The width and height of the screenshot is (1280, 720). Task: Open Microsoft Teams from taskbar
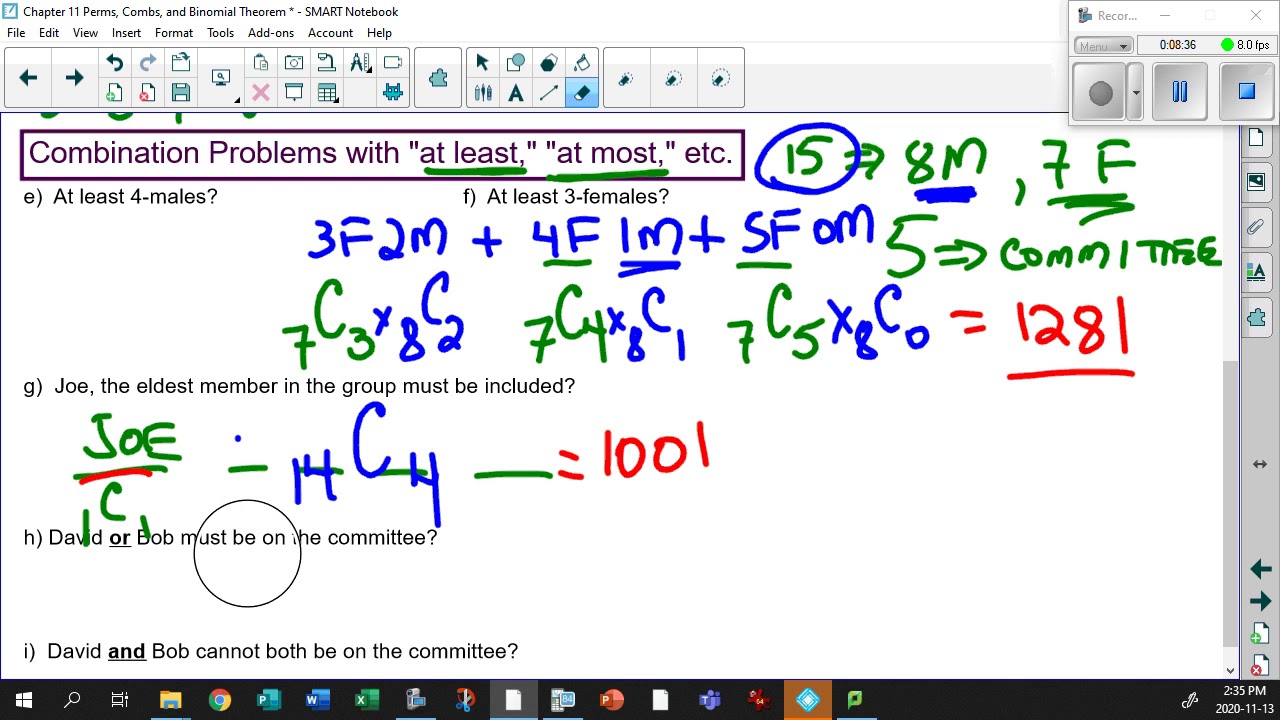709,700
